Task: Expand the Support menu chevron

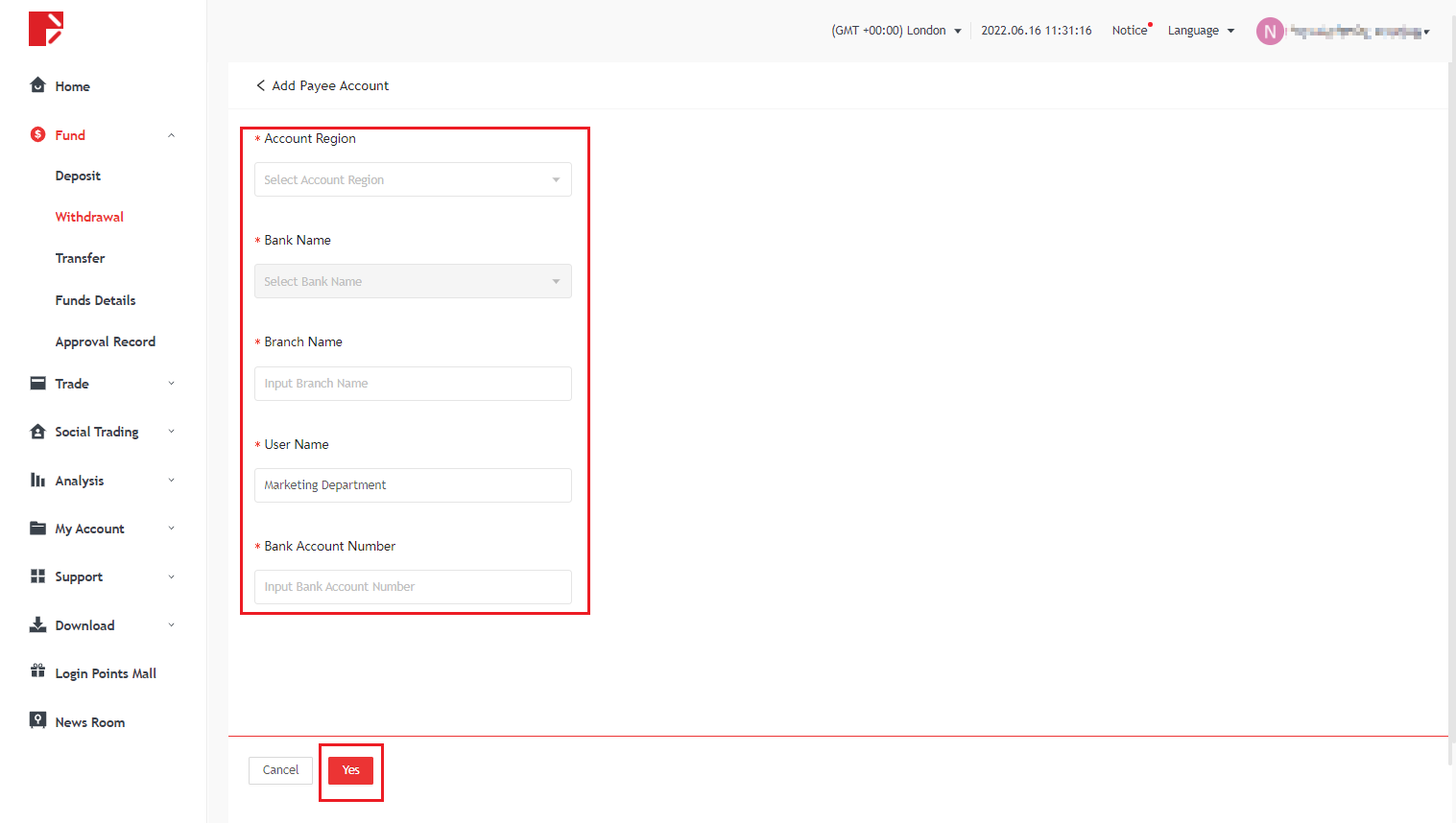Action: click(x=171, y=576)
